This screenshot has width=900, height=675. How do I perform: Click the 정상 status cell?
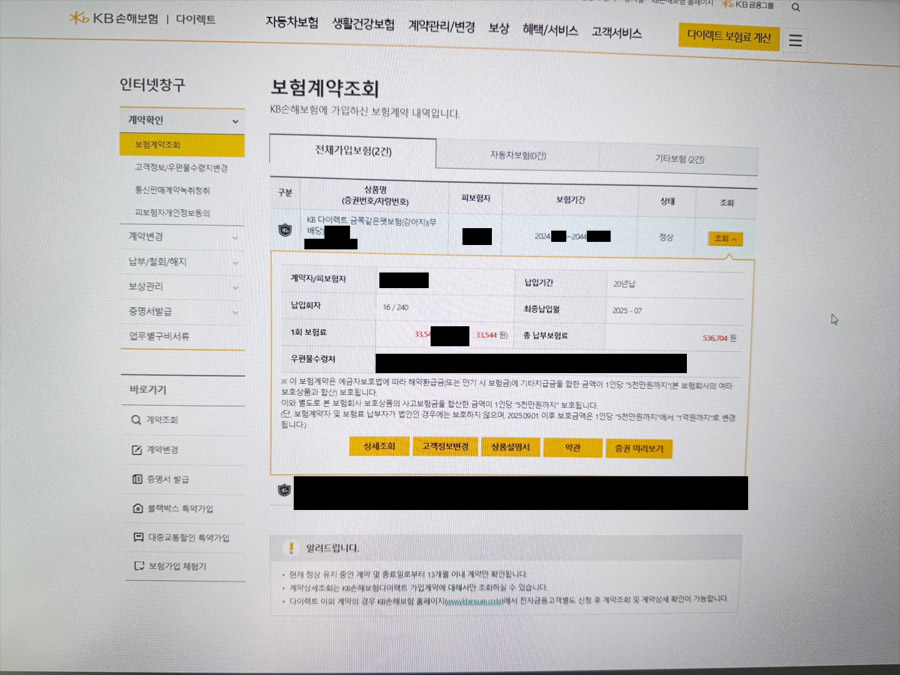[666, 237]
